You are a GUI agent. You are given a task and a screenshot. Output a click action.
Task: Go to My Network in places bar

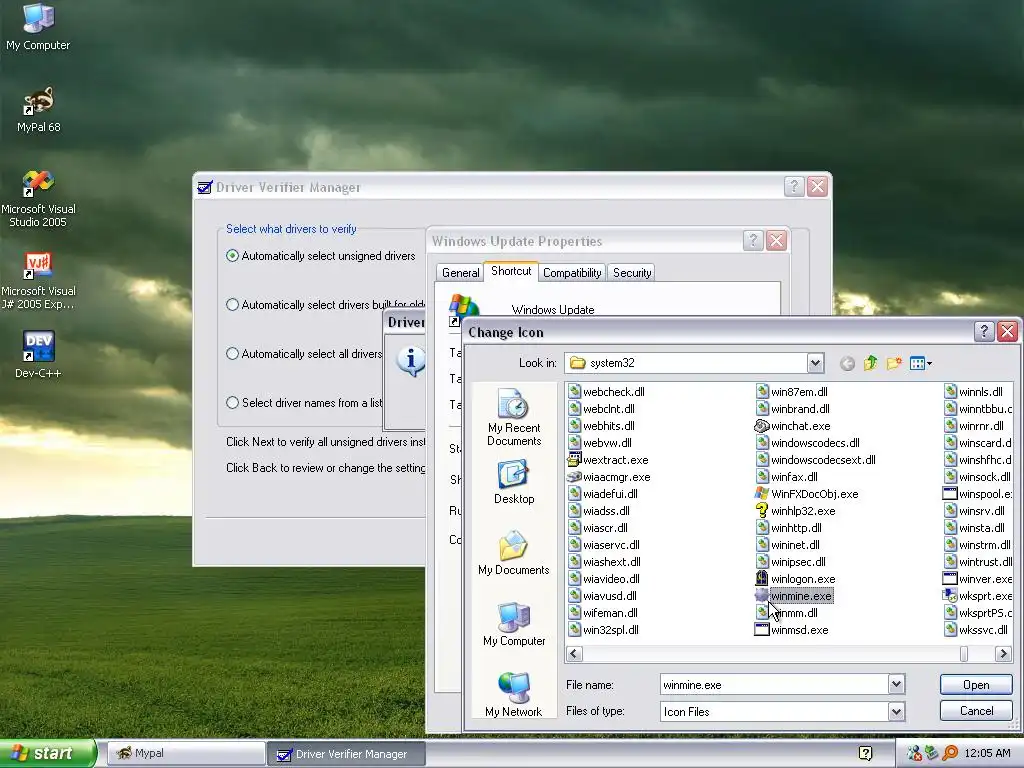[514, 695]
